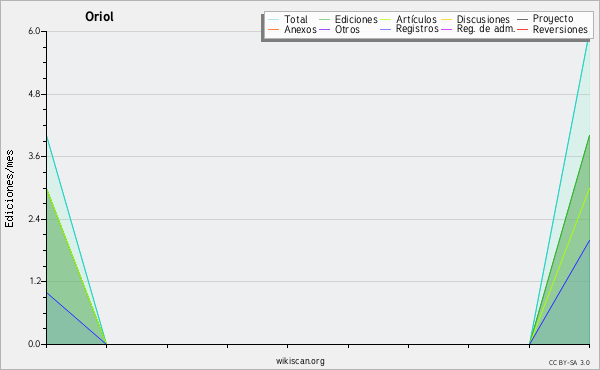Click the 0.0 y-axis value
Image resolution: width=600 pixels, height=370 pixels.
(34, 344)
